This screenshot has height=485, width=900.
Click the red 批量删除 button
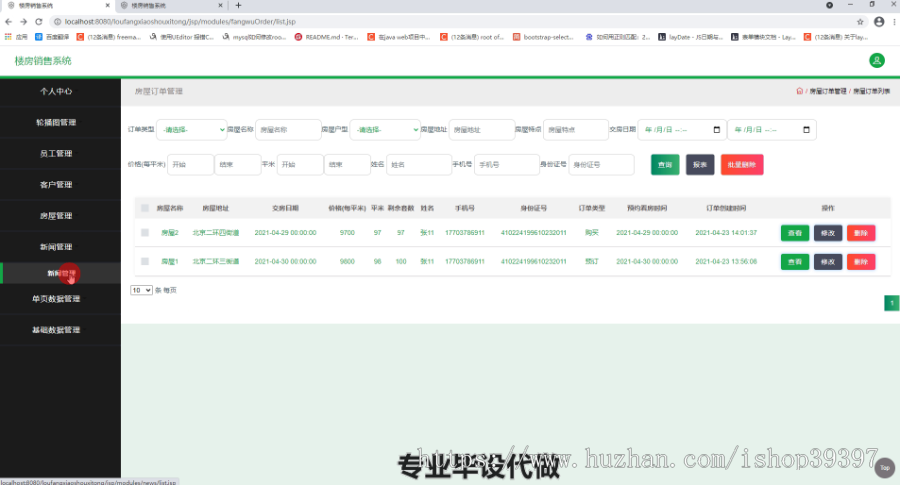point(742,165)
